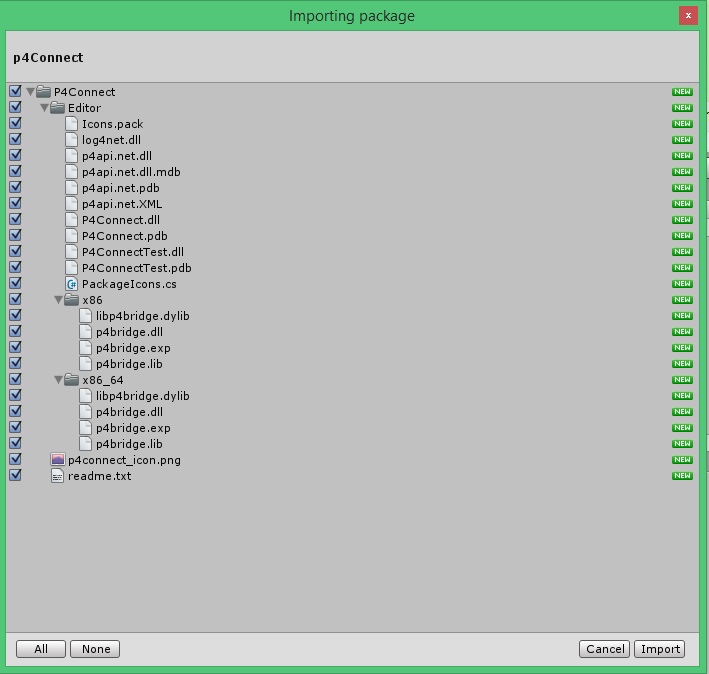Select libp4bridge.dylib under the x86_64 folder
The width and height of the screenshot is (709, 674).
142,396
